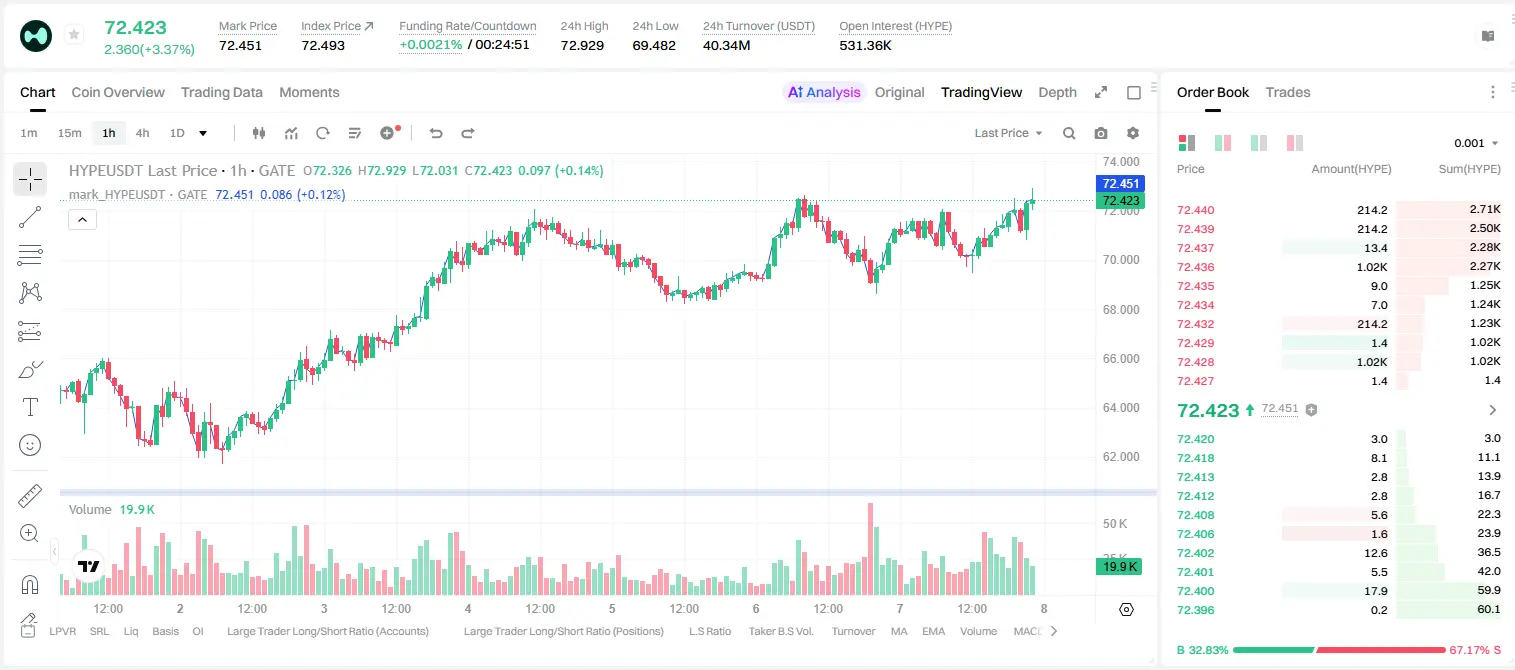Switch chart to Depth view

tap(1057, 92)
